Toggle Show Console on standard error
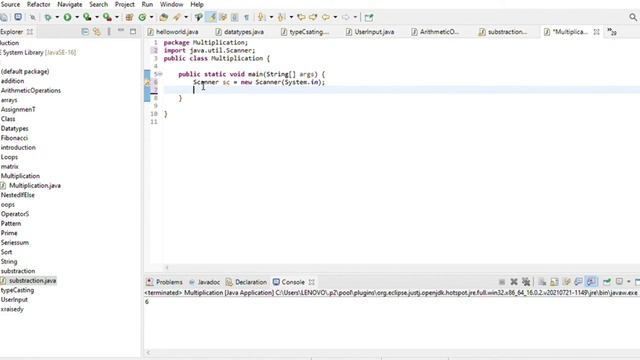This screenshot has height=360, width=640. (591, 282)
